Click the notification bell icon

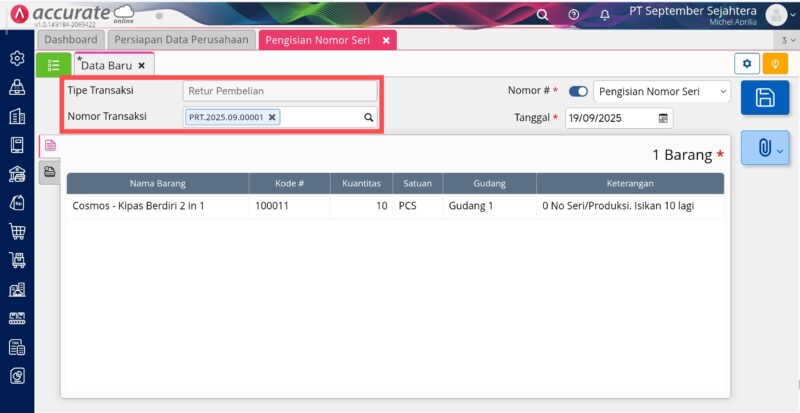click(x=604, y=15)
